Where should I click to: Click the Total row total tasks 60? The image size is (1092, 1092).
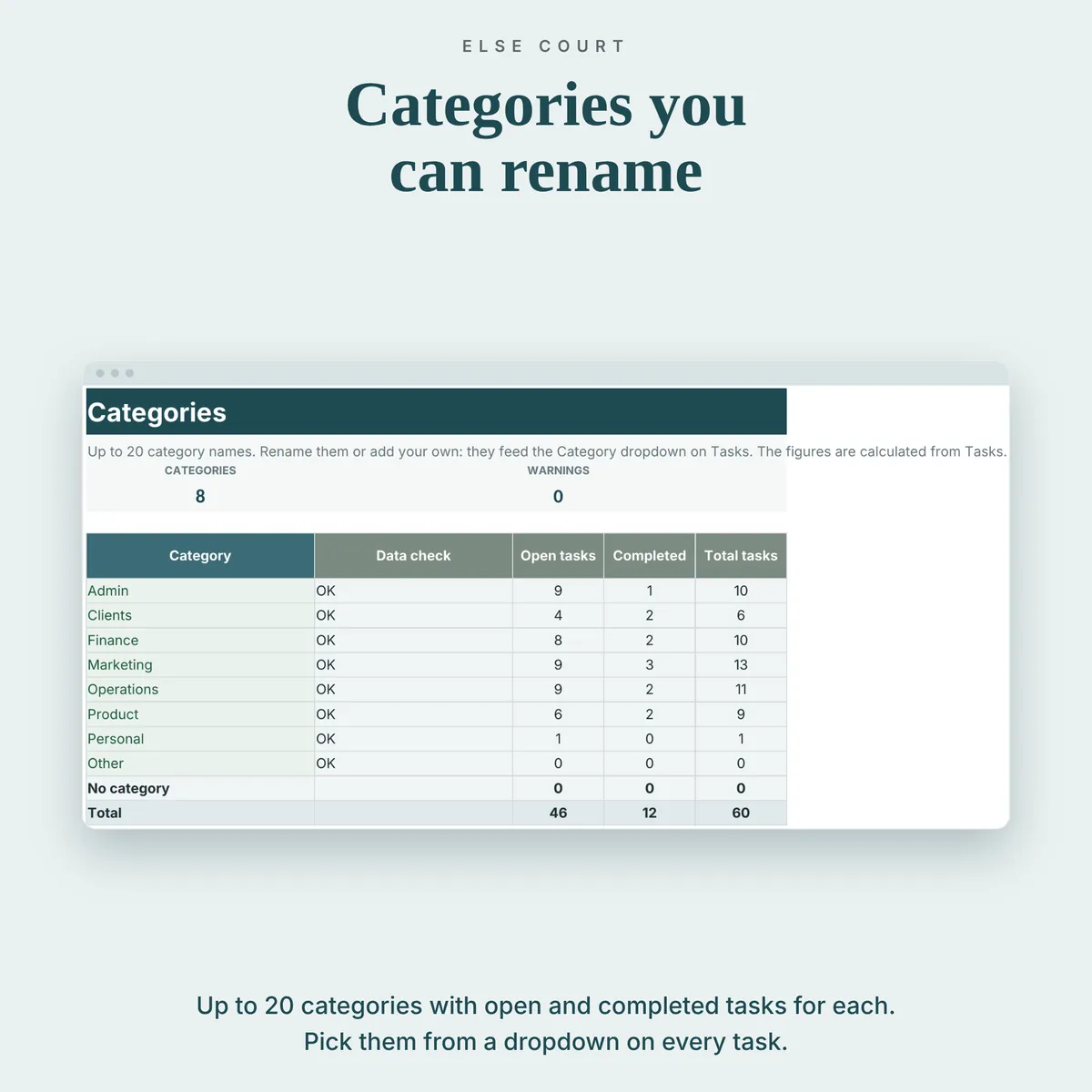[x=741, y=813]
